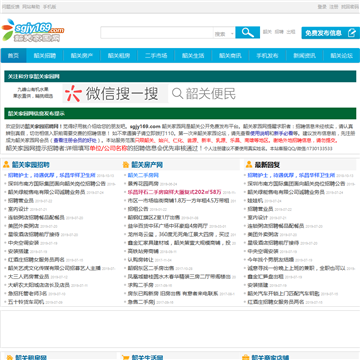The image size is (360, 360).
Task: Click the magnifier search button
Action: pos(247,33)
